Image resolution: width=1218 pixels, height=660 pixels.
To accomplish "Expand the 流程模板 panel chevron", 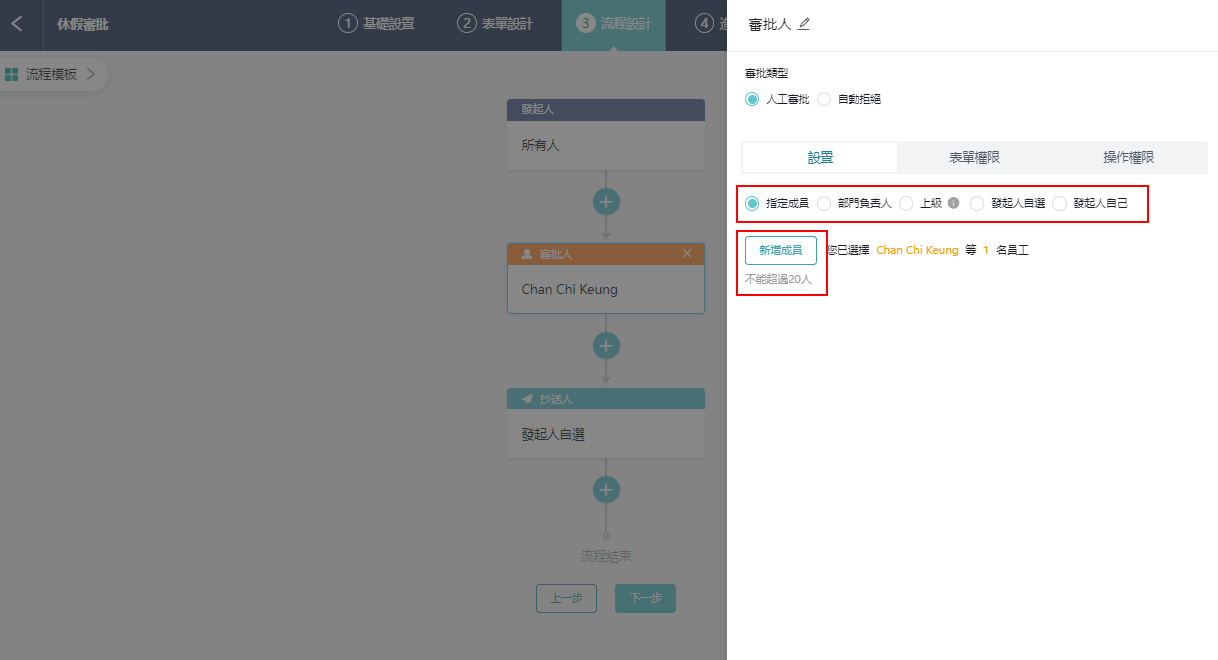I will coord(91,74).
